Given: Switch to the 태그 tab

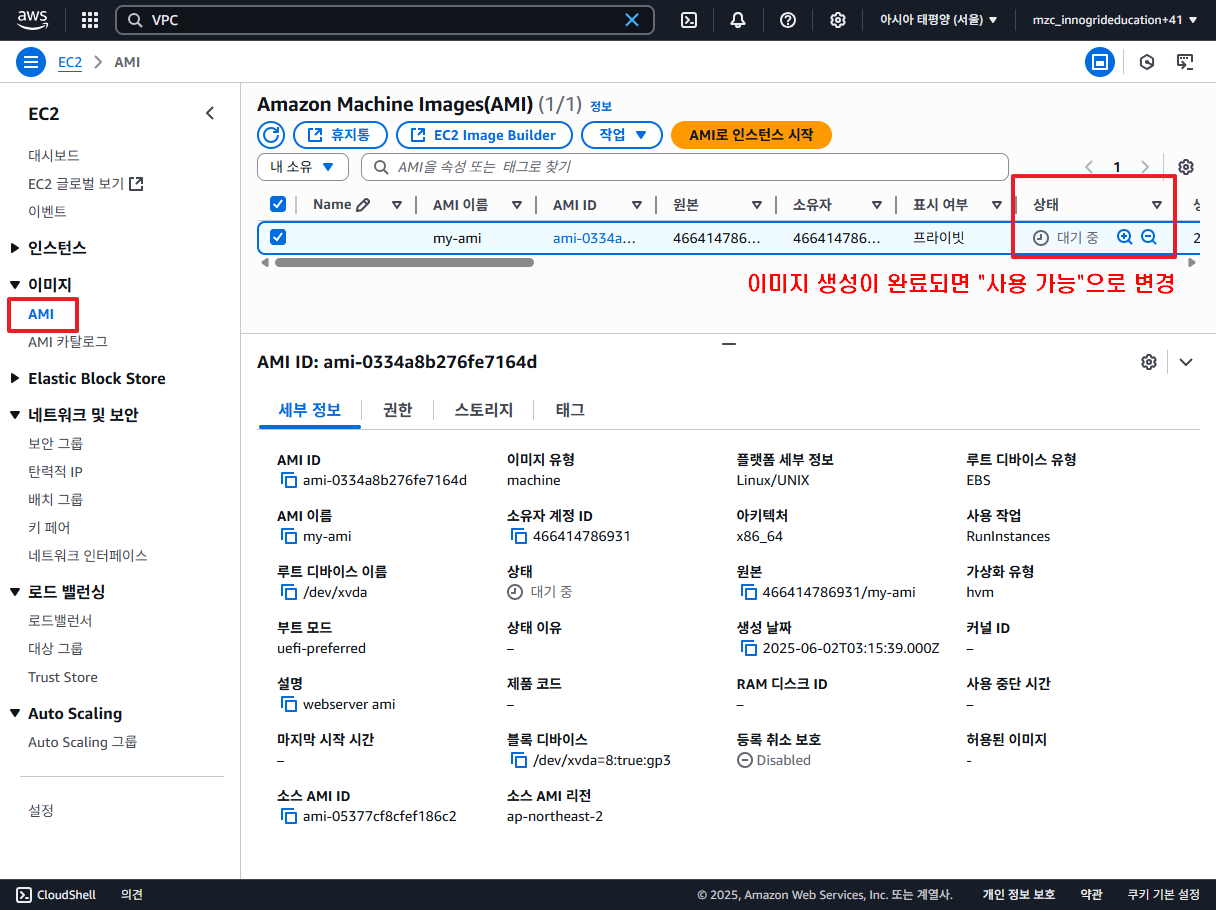Looking at the screenshot, I should click(570, 410).
